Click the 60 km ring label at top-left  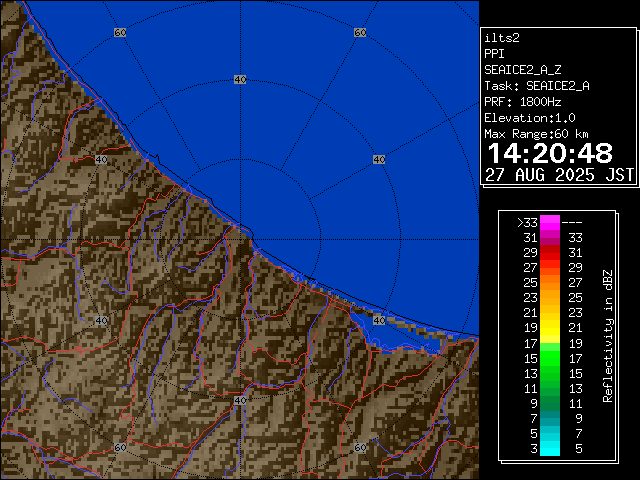[120, 33]
